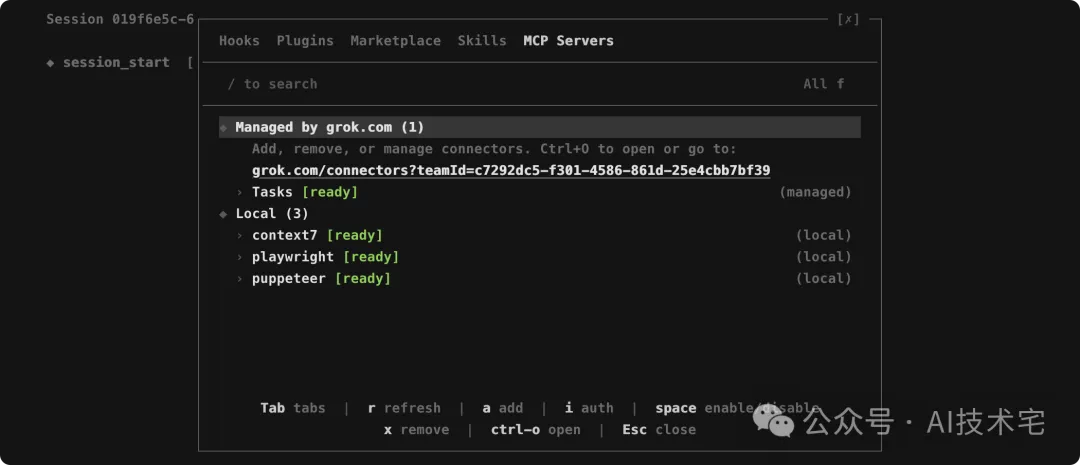Select the MCP Servers tab
Viewport: 1080px width, 465px height.
point(568,41)
